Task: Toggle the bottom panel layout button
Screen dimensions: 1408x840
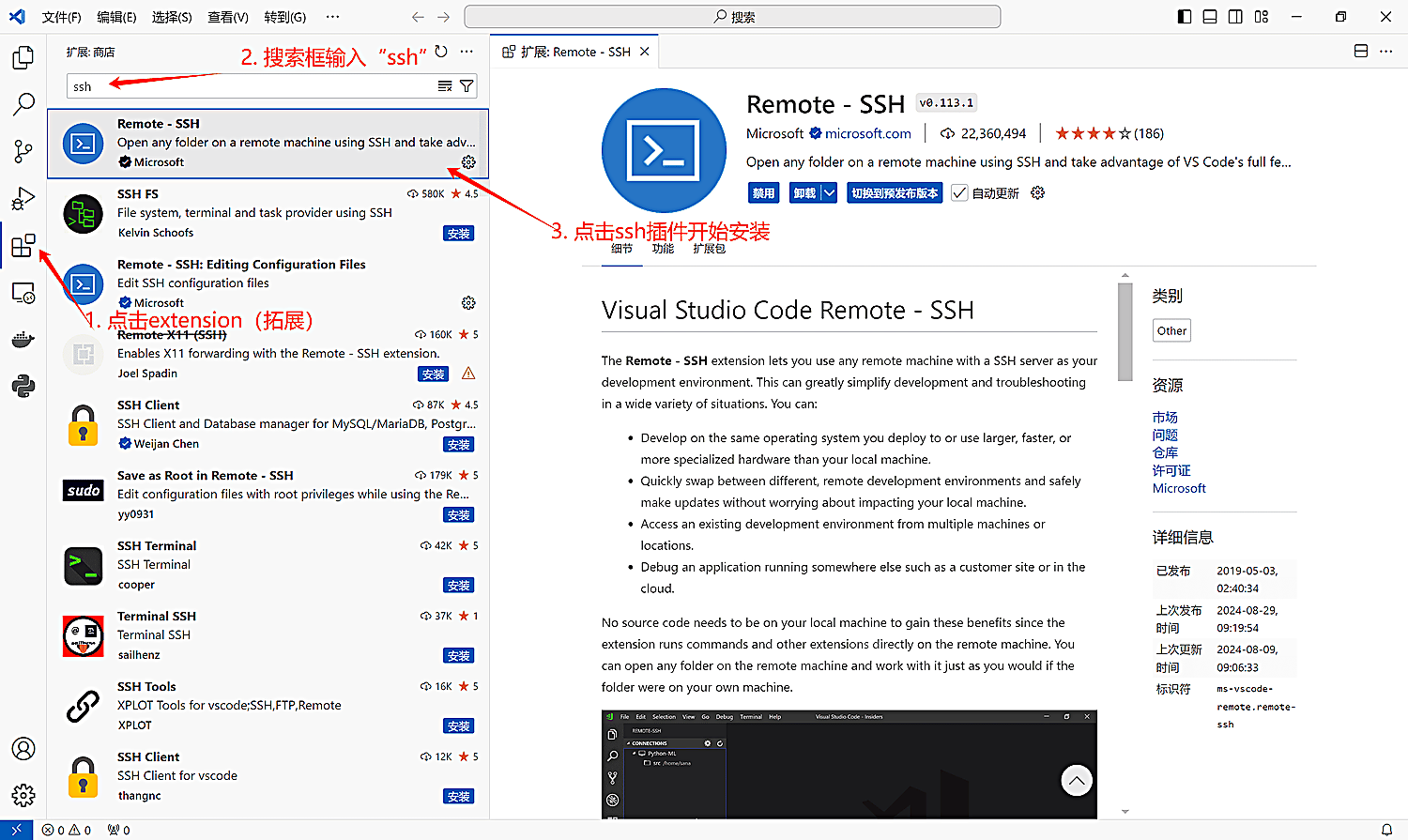Action: 1210,17
